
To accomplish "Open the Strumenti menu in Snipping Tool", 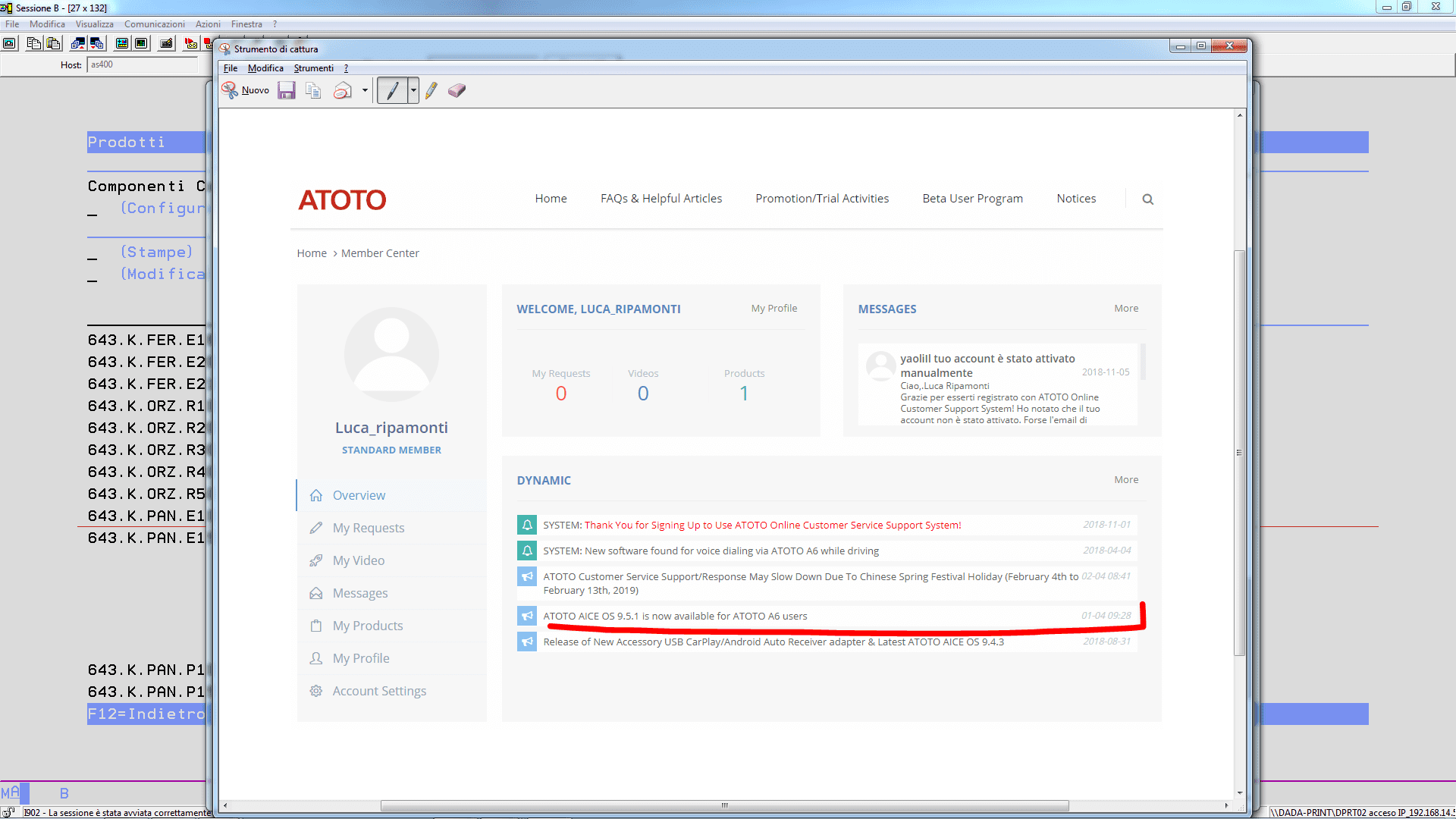I will pos(313,68).
